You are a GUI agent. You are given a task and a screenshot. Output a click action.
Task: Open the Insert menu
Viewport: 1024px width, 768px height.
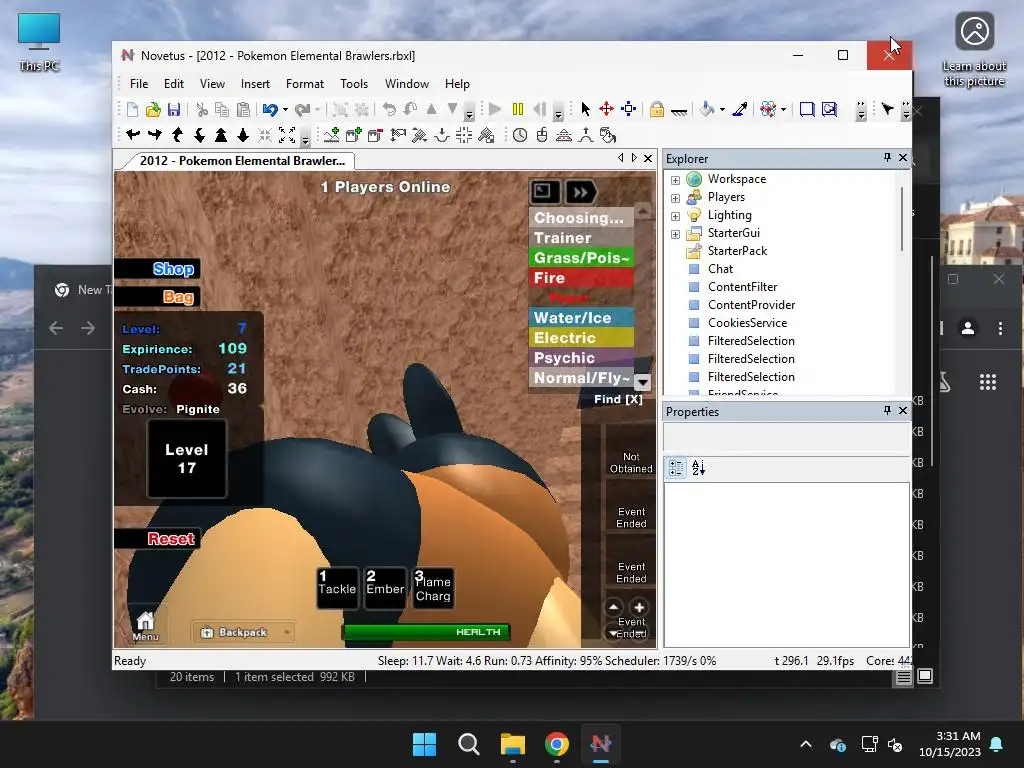255,84
